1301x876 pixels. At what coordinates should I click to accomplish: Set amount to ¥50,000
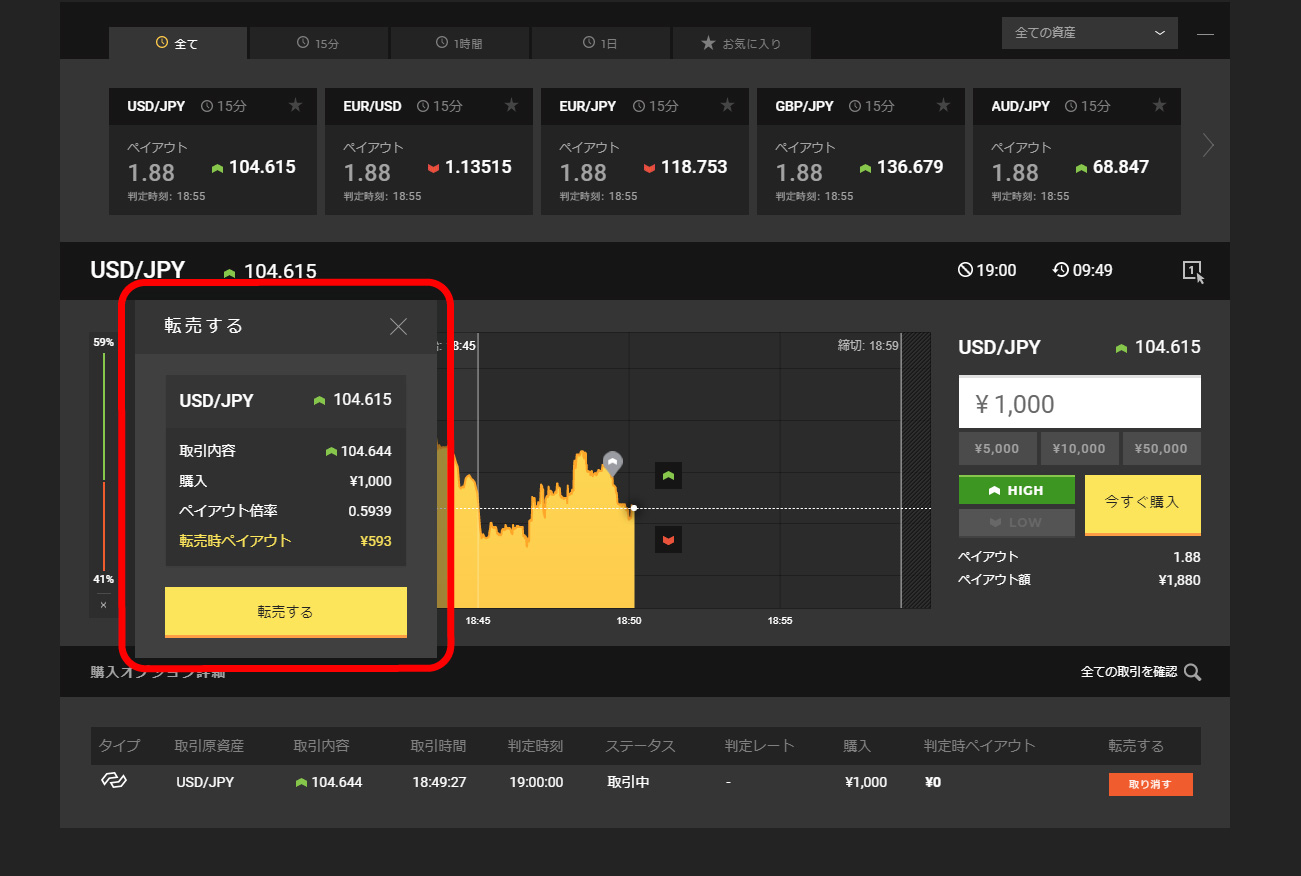pyautogui.click(x=1162, y=449)
